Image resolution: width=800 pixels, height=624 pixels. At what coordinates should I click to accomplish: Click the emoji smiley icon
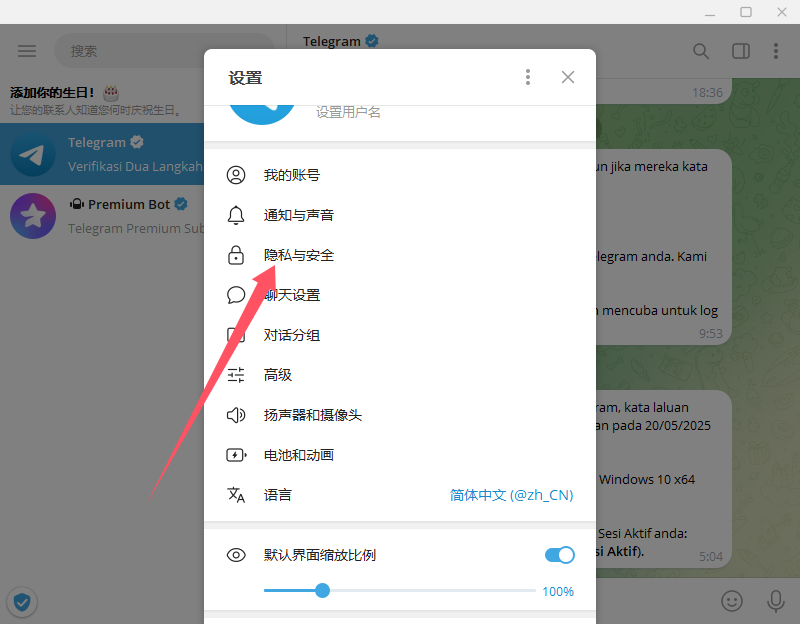[x=732, y=601]
